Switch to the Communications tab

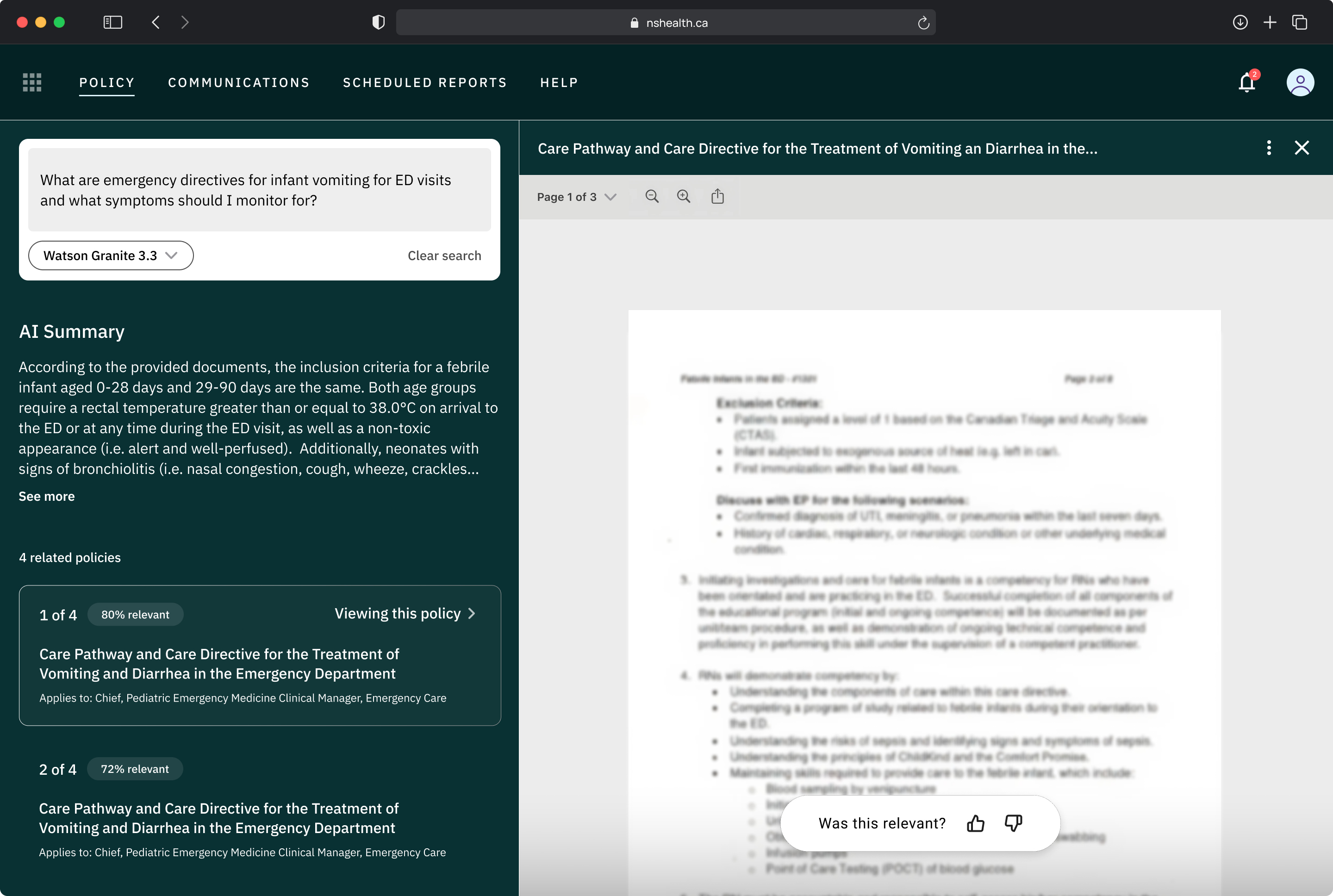(x=238, y=83)
